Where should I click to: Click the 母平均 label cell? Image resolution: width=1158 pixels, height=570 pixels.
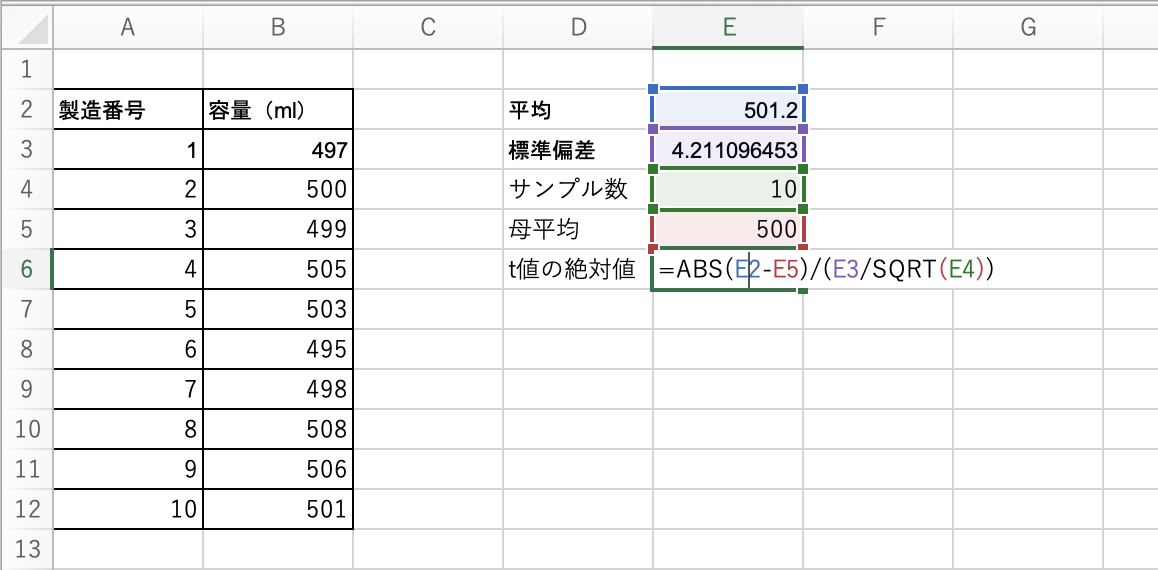click(x=578, y=230)
